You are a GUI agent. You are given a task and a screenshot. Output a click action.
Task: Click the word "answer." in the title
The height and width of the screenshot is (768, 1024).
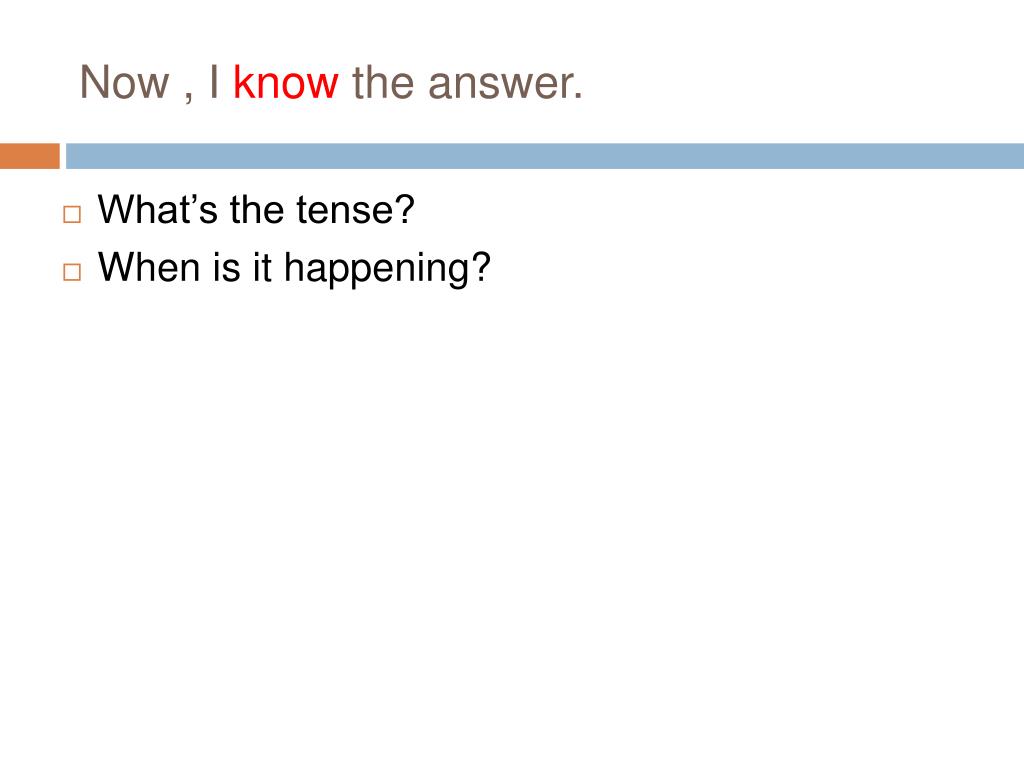505,84
